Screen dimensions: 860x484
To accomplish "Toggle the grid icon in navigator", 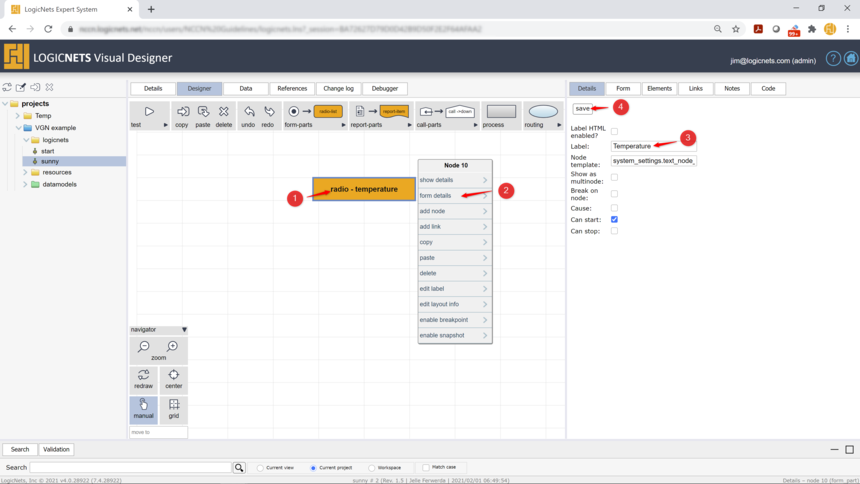I will click(174, 406).
